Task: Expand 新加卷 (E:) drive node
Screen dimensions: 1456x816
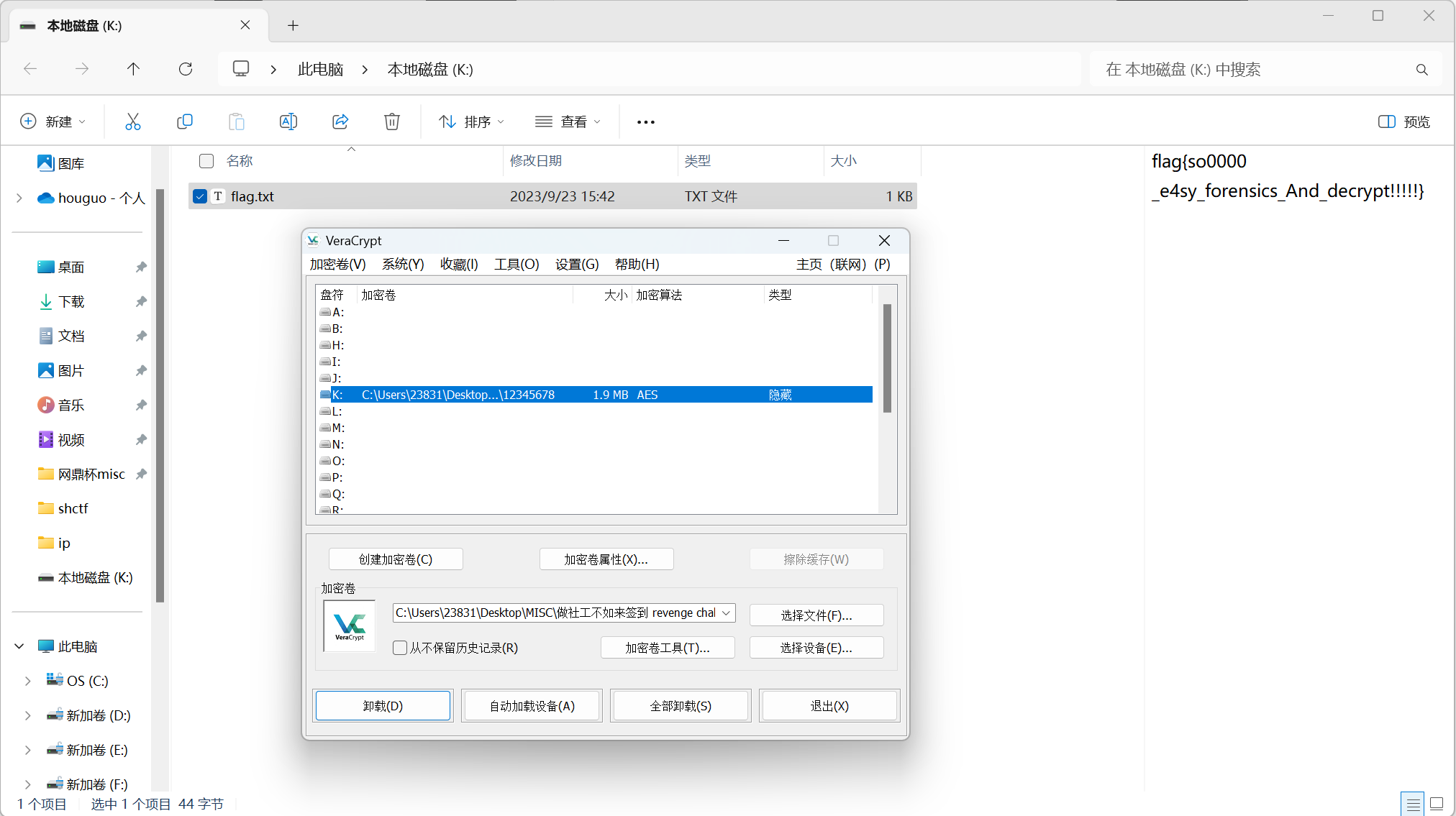Action: point(28,751)
